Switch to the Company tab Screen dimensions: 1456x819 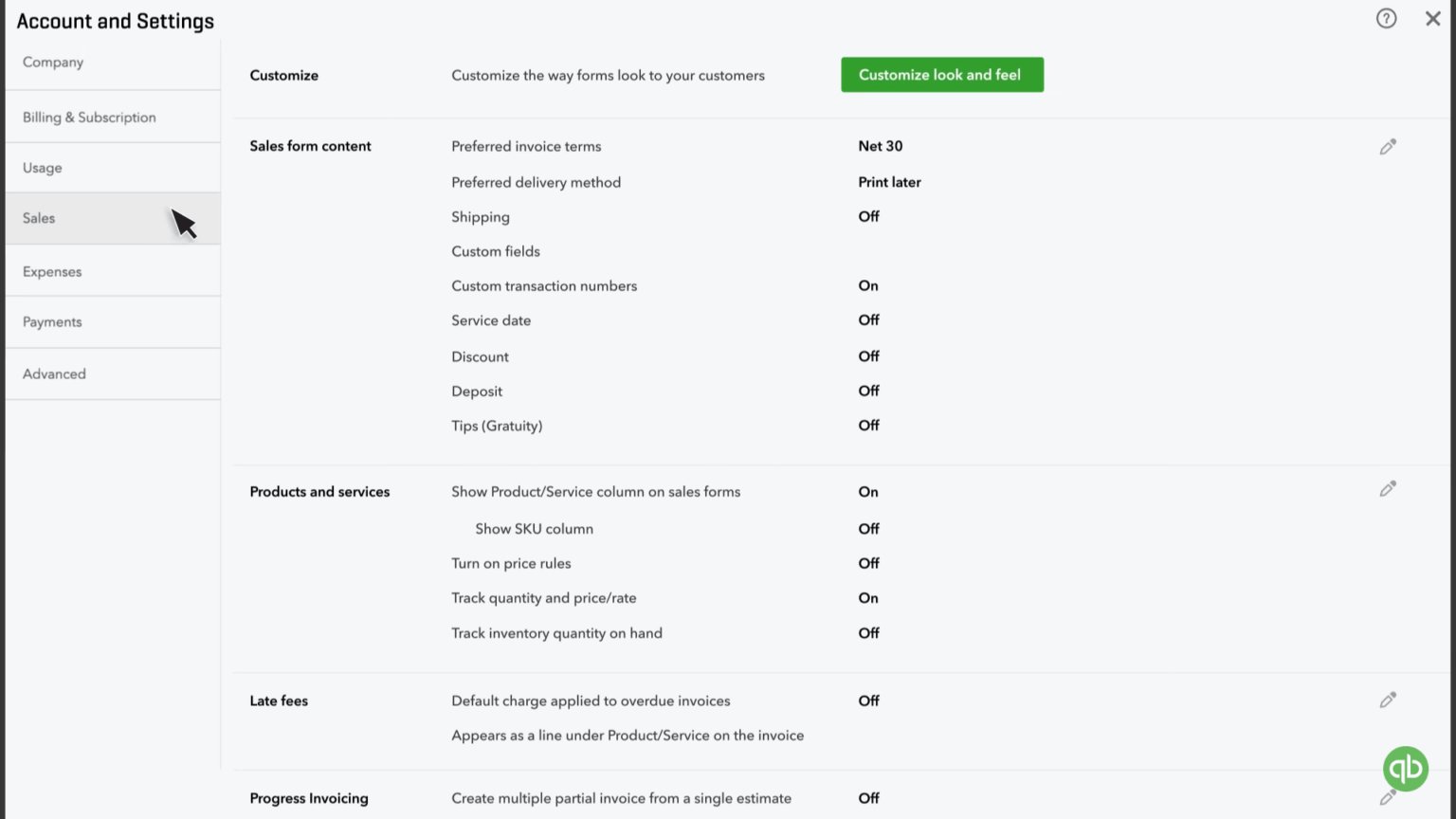pos(52,62)
